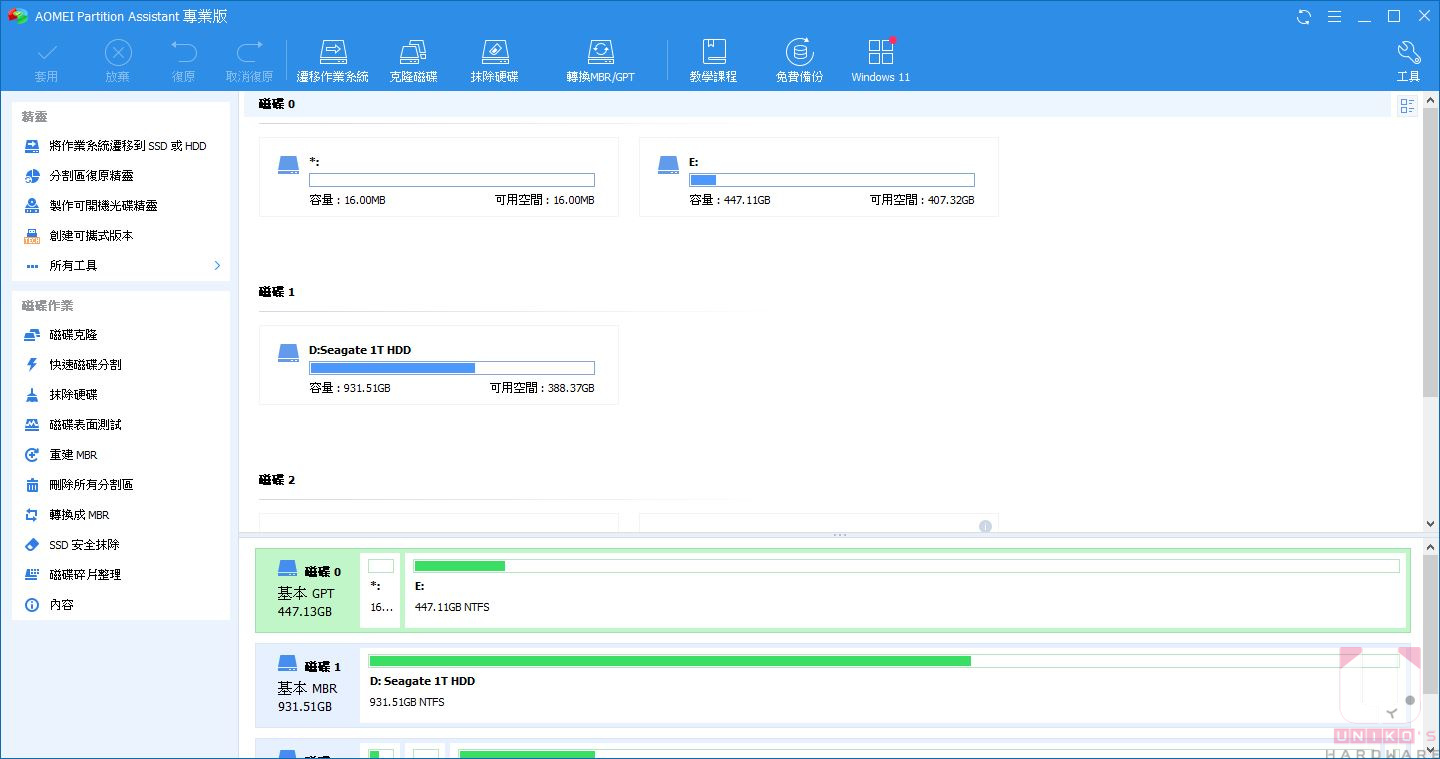The image size is (1440, 759).
Task: Select 磁碟 0 基本 GPT disk block
Action: (308, 591)
